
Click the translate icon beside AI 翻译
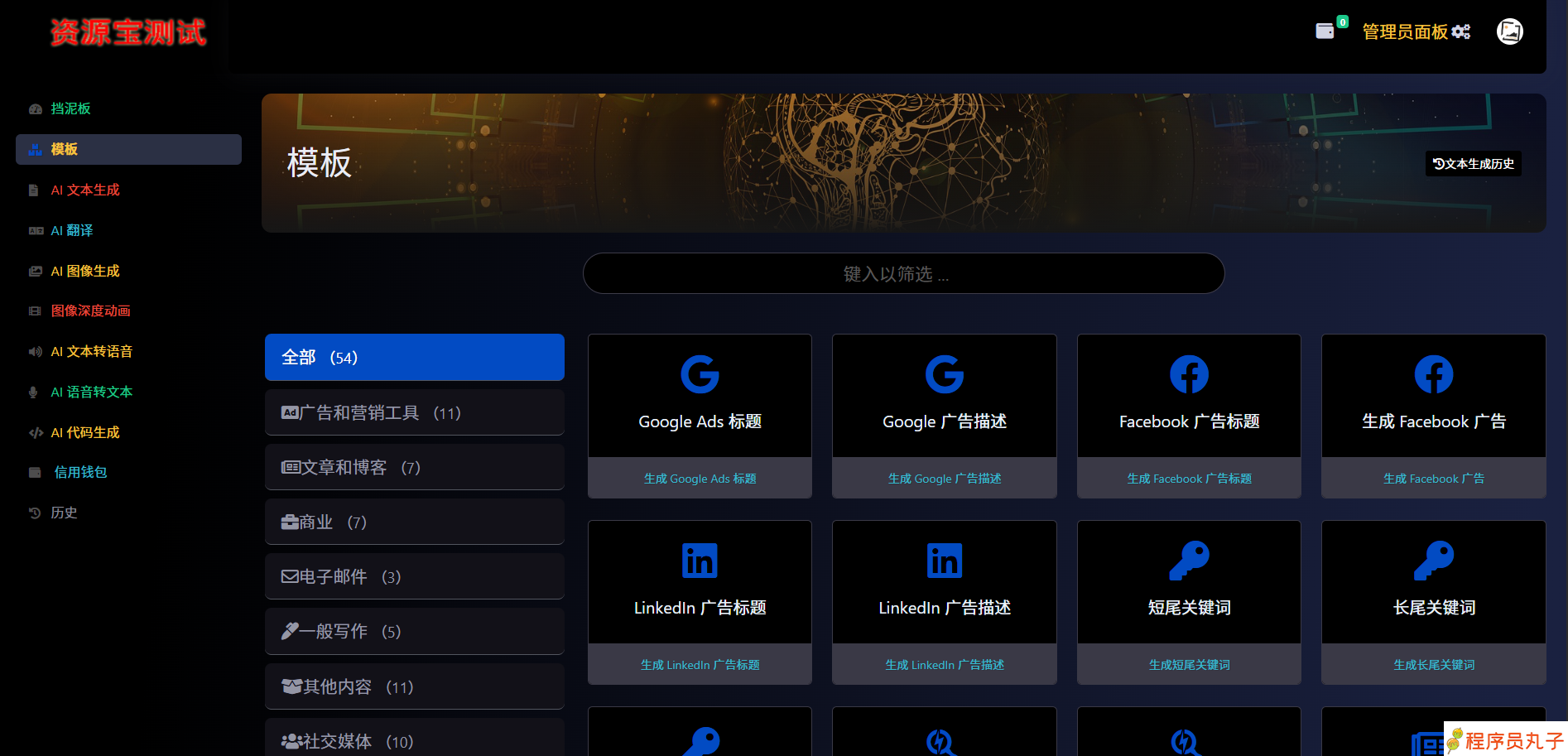(36, 231)
